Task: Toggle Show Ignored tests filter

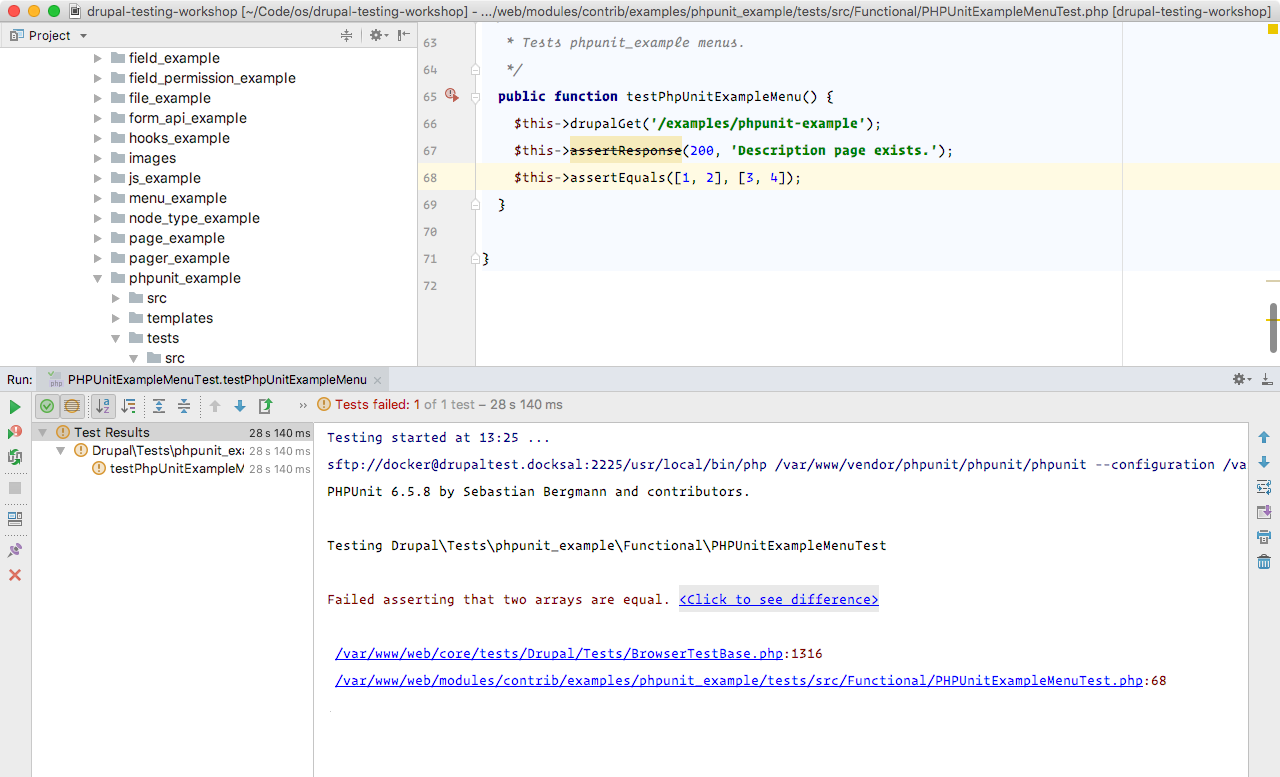Action: click(72, 406)
